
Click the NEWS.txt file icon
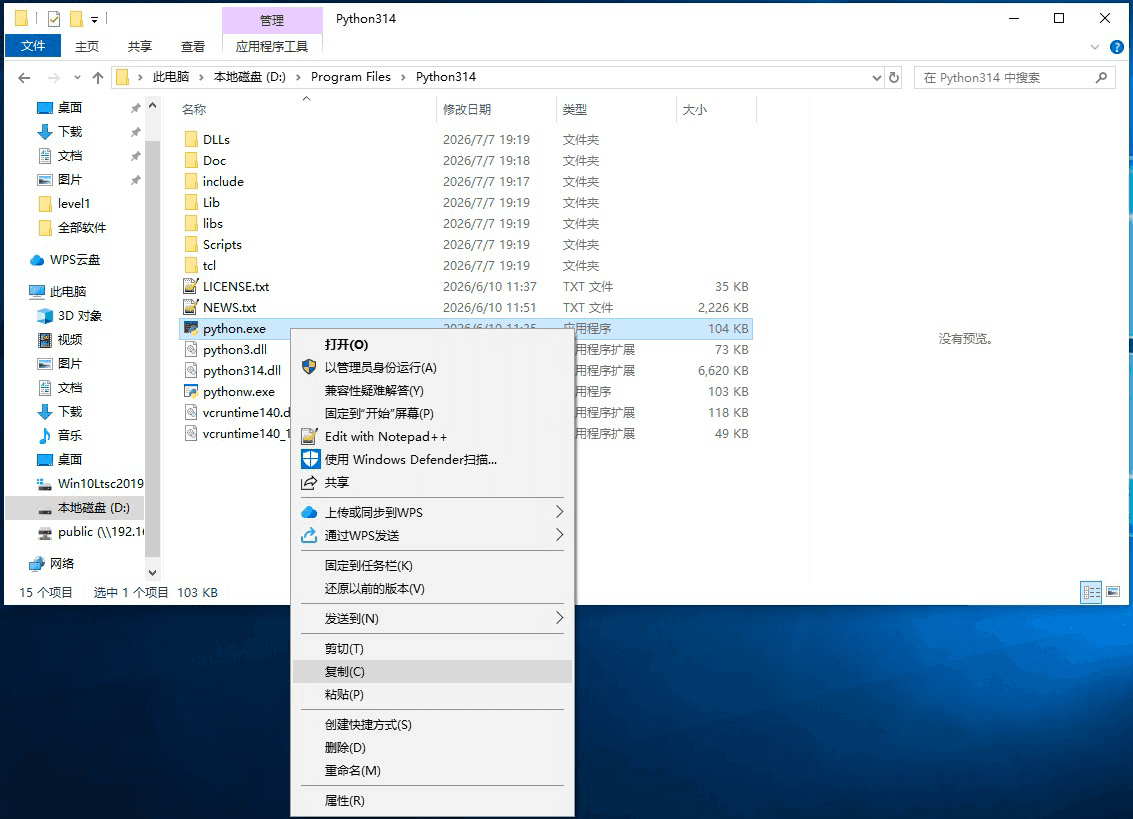(x=191, y=307)
